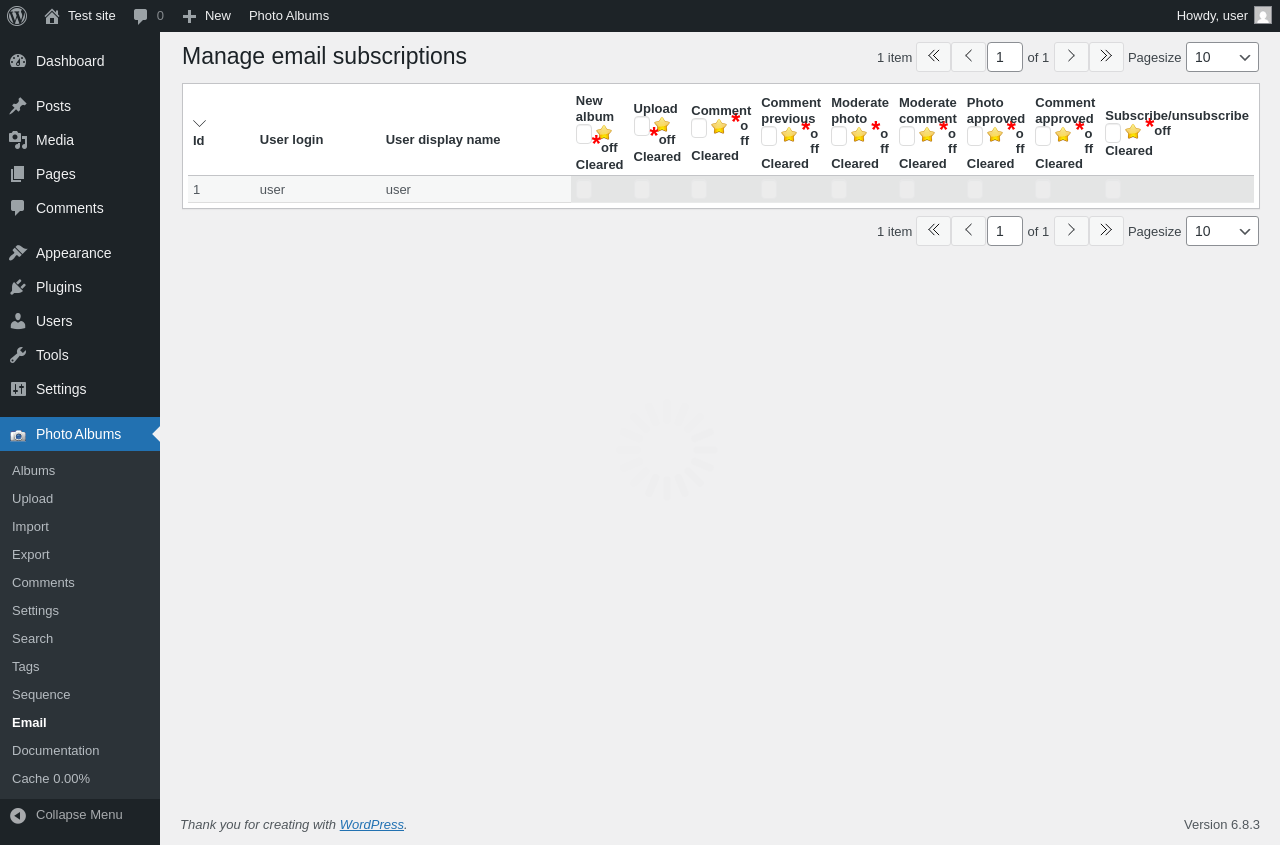The height and width of the screenshot is (845, 1280).
Task: Open the Test site home icon
Action: [x=52, y=16]
